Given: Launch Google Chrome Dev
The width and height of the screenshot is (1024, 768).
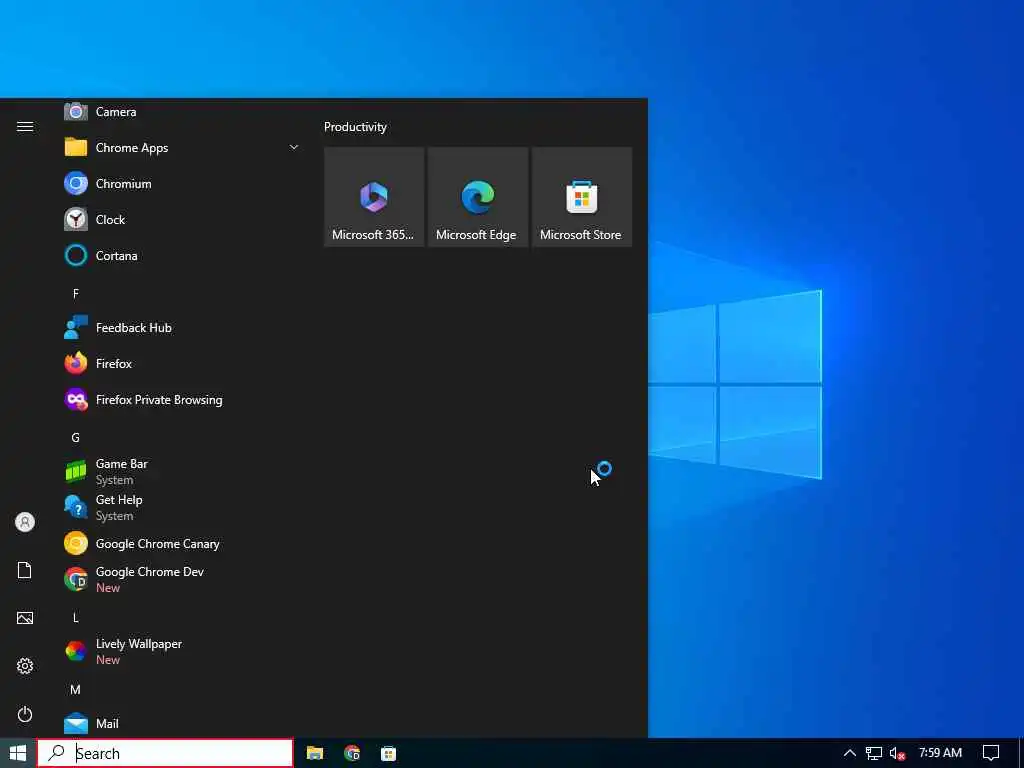Looking at the screenshot, I should (x=180, y=579).
